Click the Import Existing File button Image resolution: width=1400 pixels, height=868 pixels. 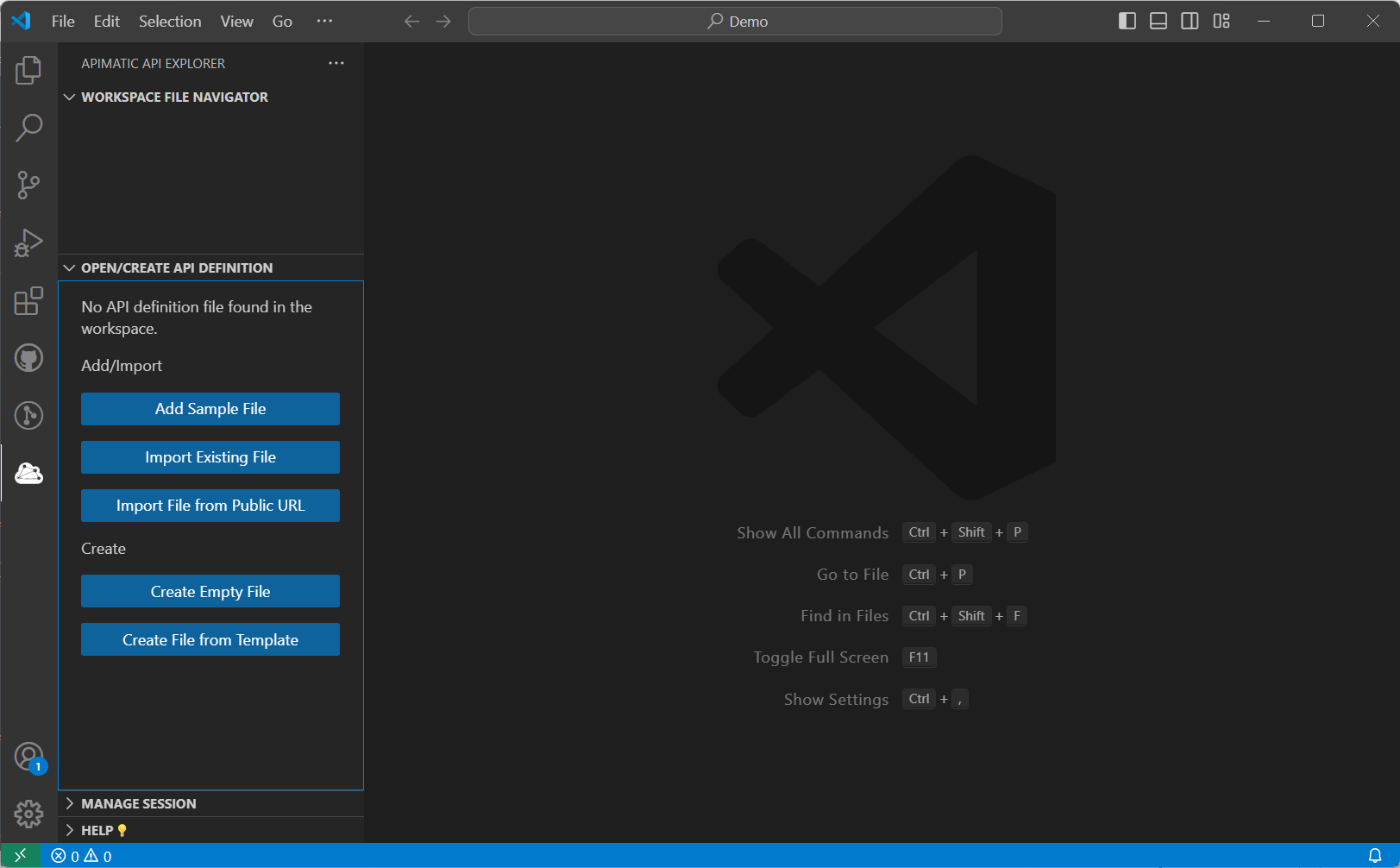[210, 457]
